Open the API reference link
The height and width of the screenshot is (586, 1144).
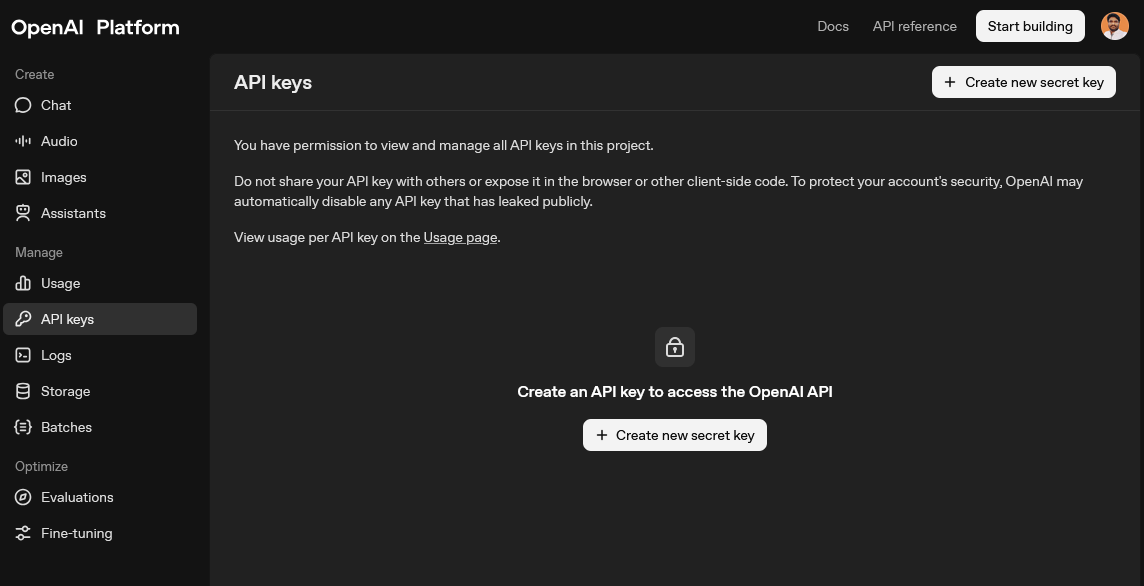[915, 26]
